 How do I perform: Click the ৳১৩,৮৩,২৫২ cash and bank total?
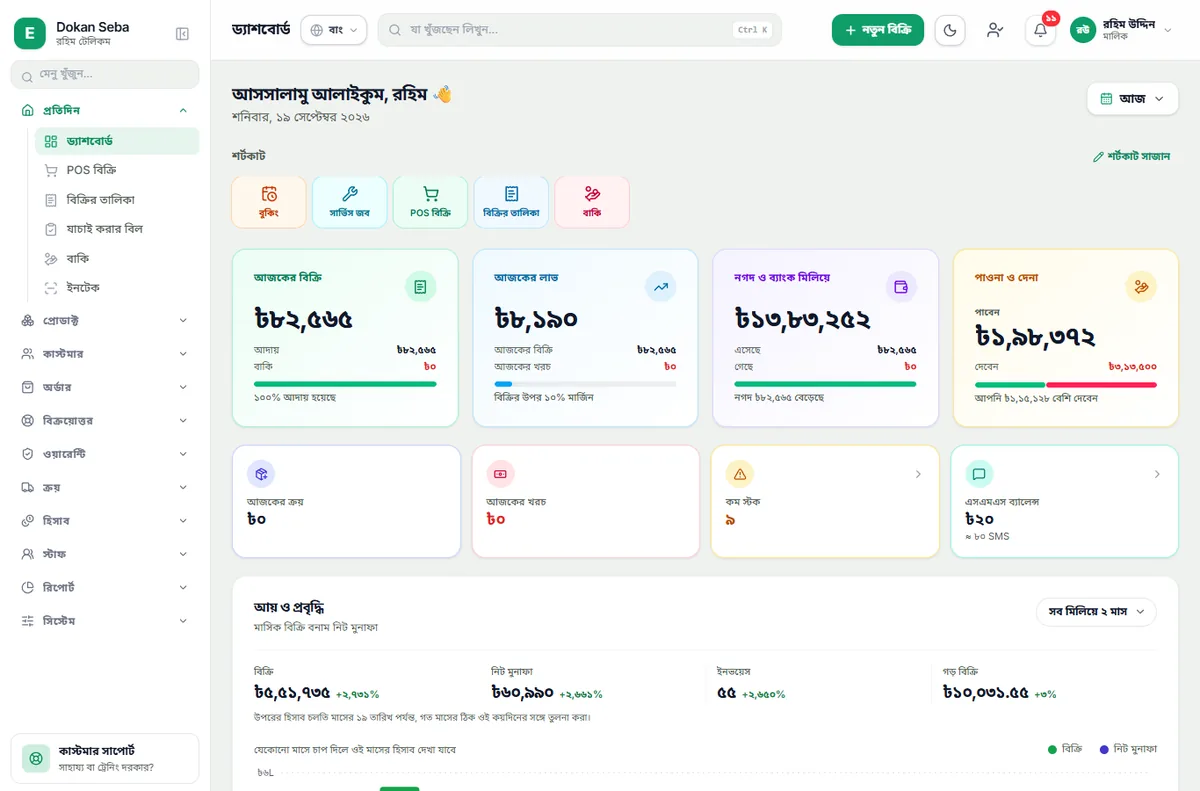pos(803,320)
